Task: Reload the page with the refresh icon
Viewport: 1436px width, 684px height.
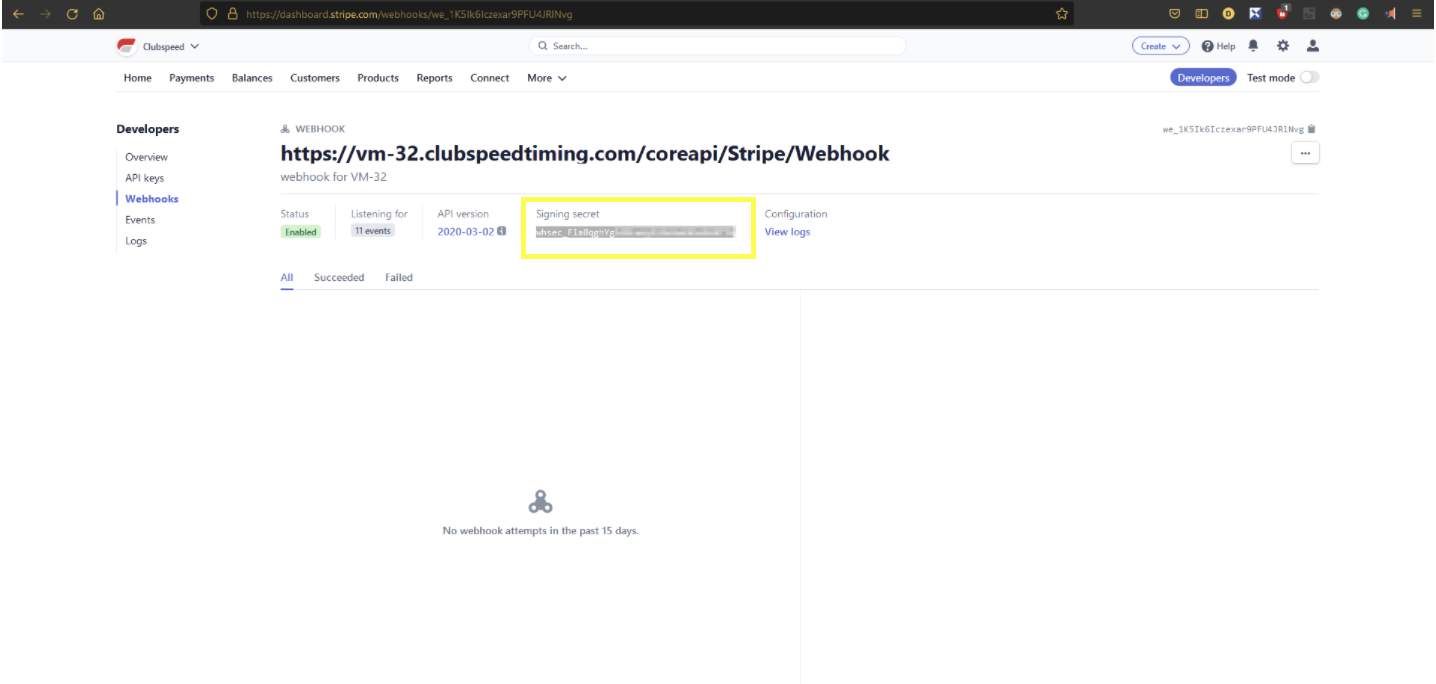Action: point(72,14)
